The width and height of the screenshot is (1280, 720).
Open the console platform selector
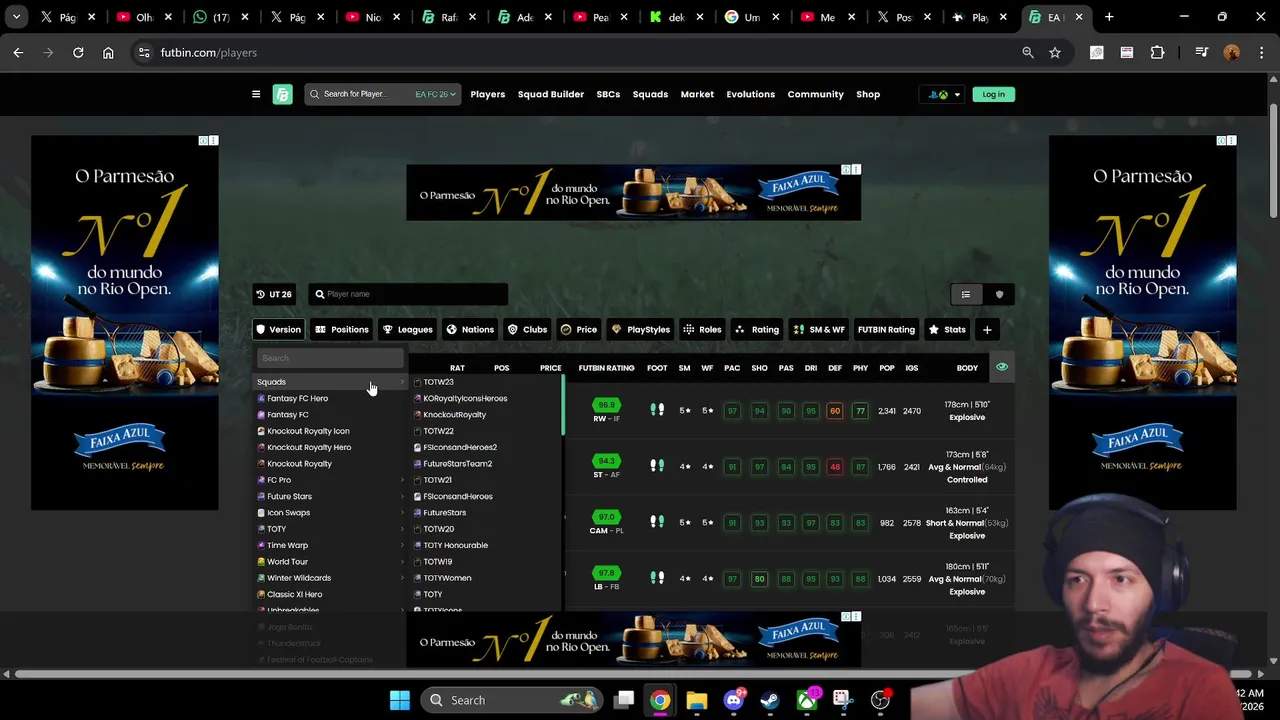tap(943, 94)
